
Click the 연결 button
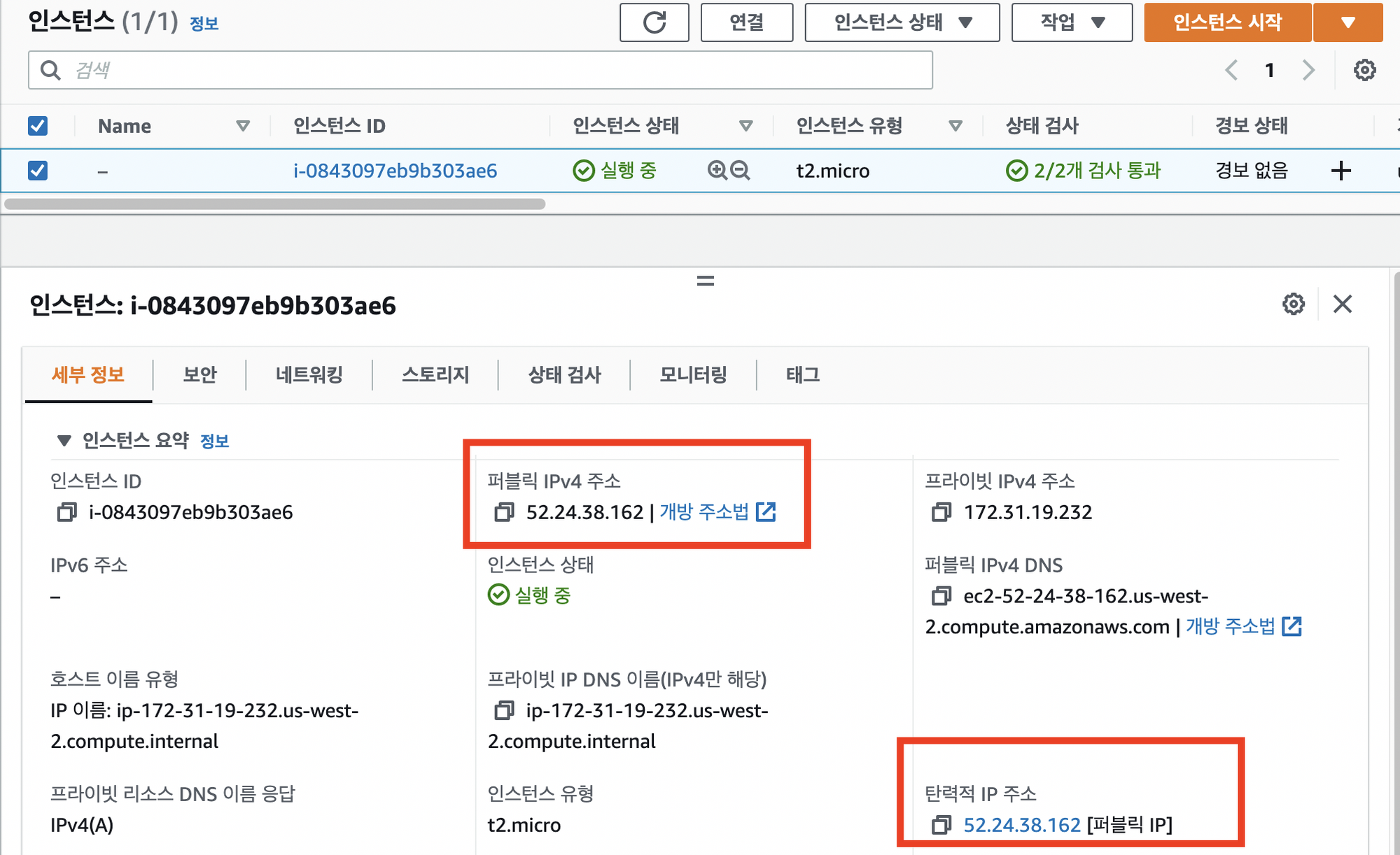pos(746,22)
